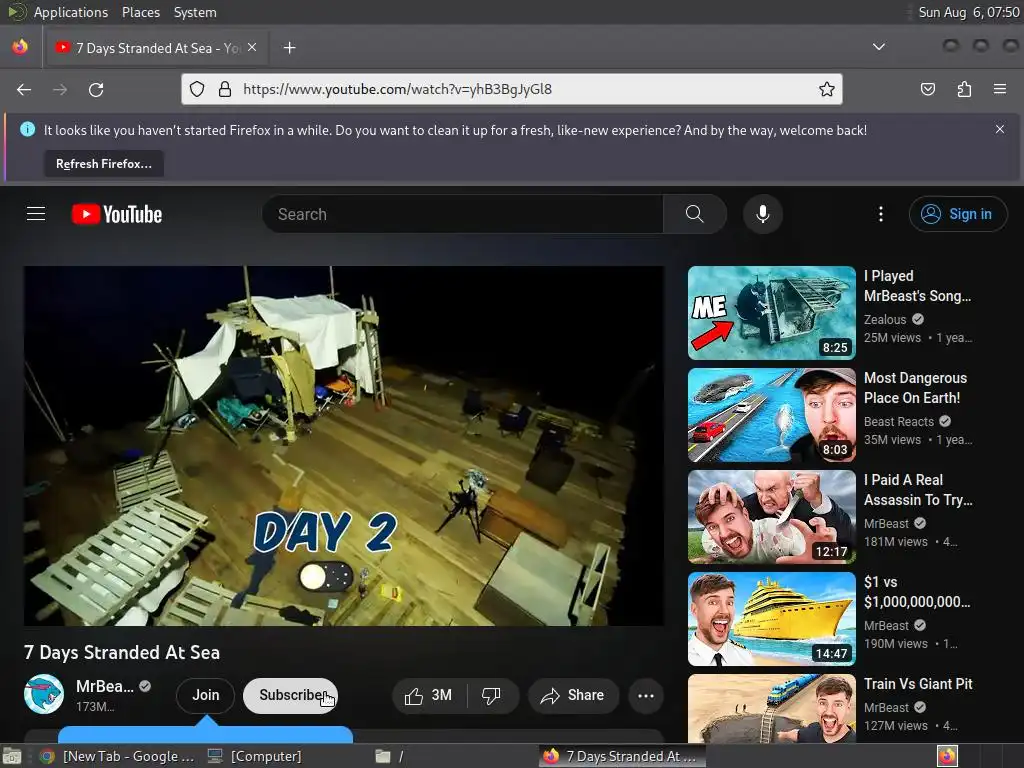This screenshot has height=768, width=1024.
Task: Open "I Paid A Real Assassin" thumbnail
Action: click(771, 517)
